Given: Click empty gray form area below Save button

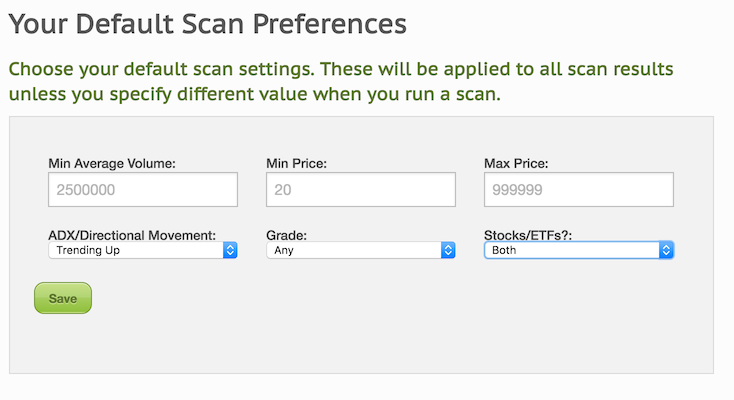Looking at the screenshot, I should (360, 344).
